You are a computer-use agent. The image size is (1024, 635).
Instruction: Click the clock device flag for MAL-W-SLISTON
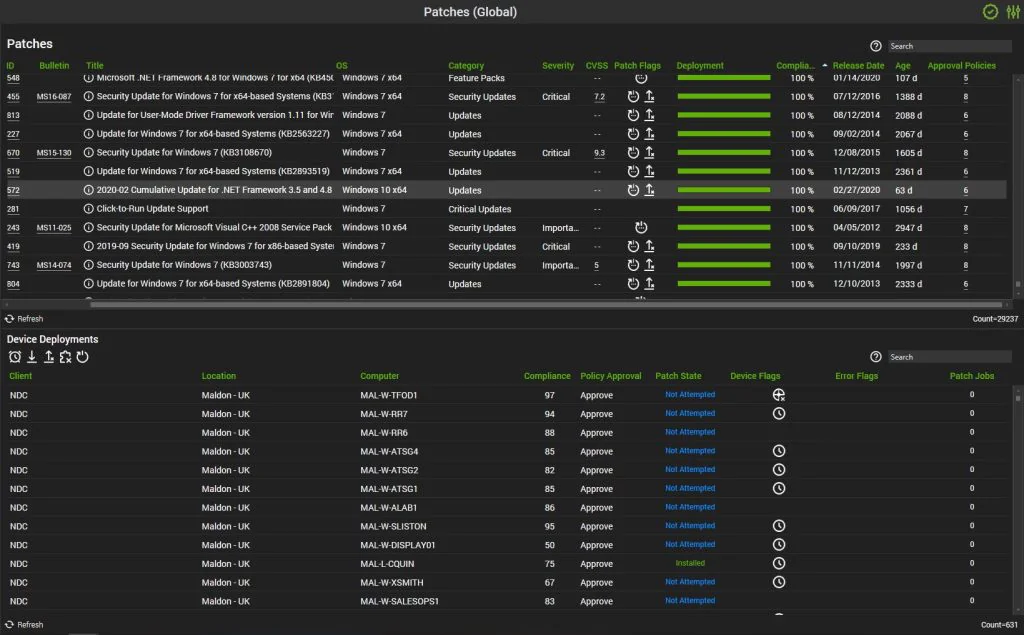click(x=778, y=526)
